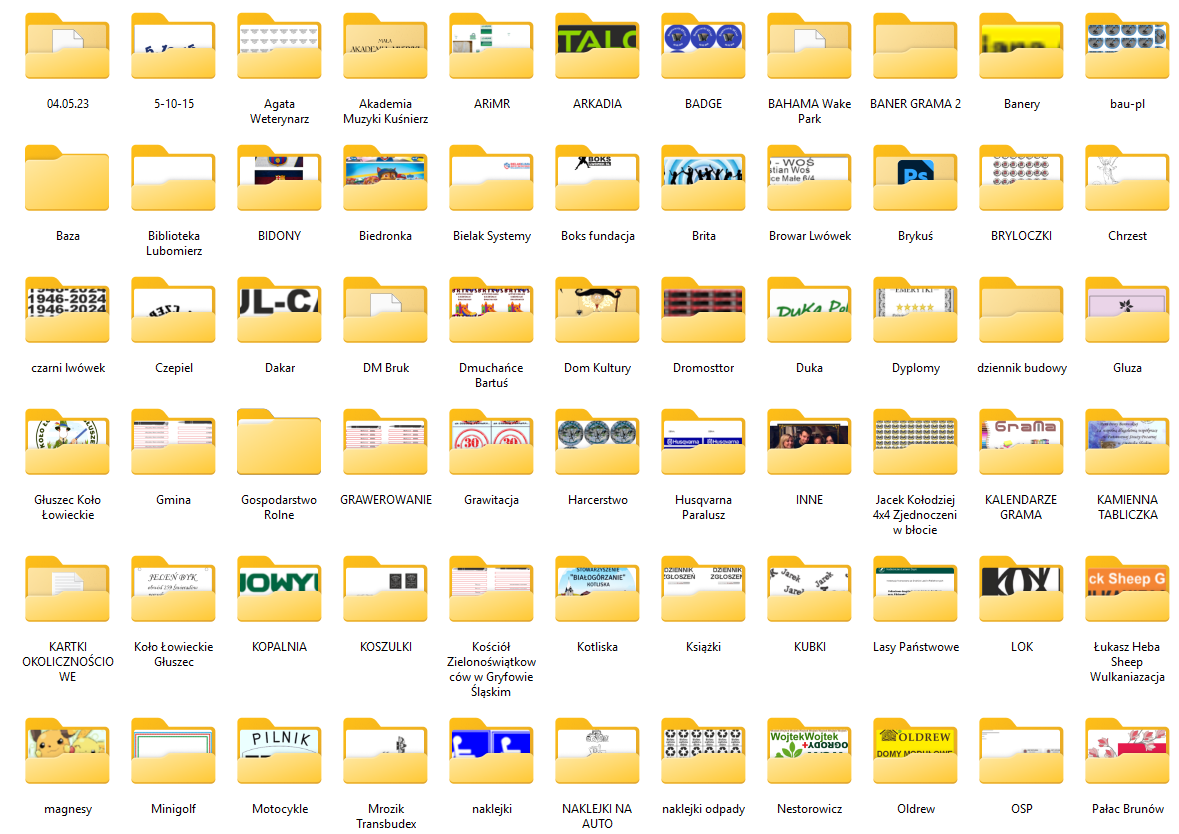Click the Grawitacja folder icon
This screenshot has width=1179, height=834.
point(491,442)
